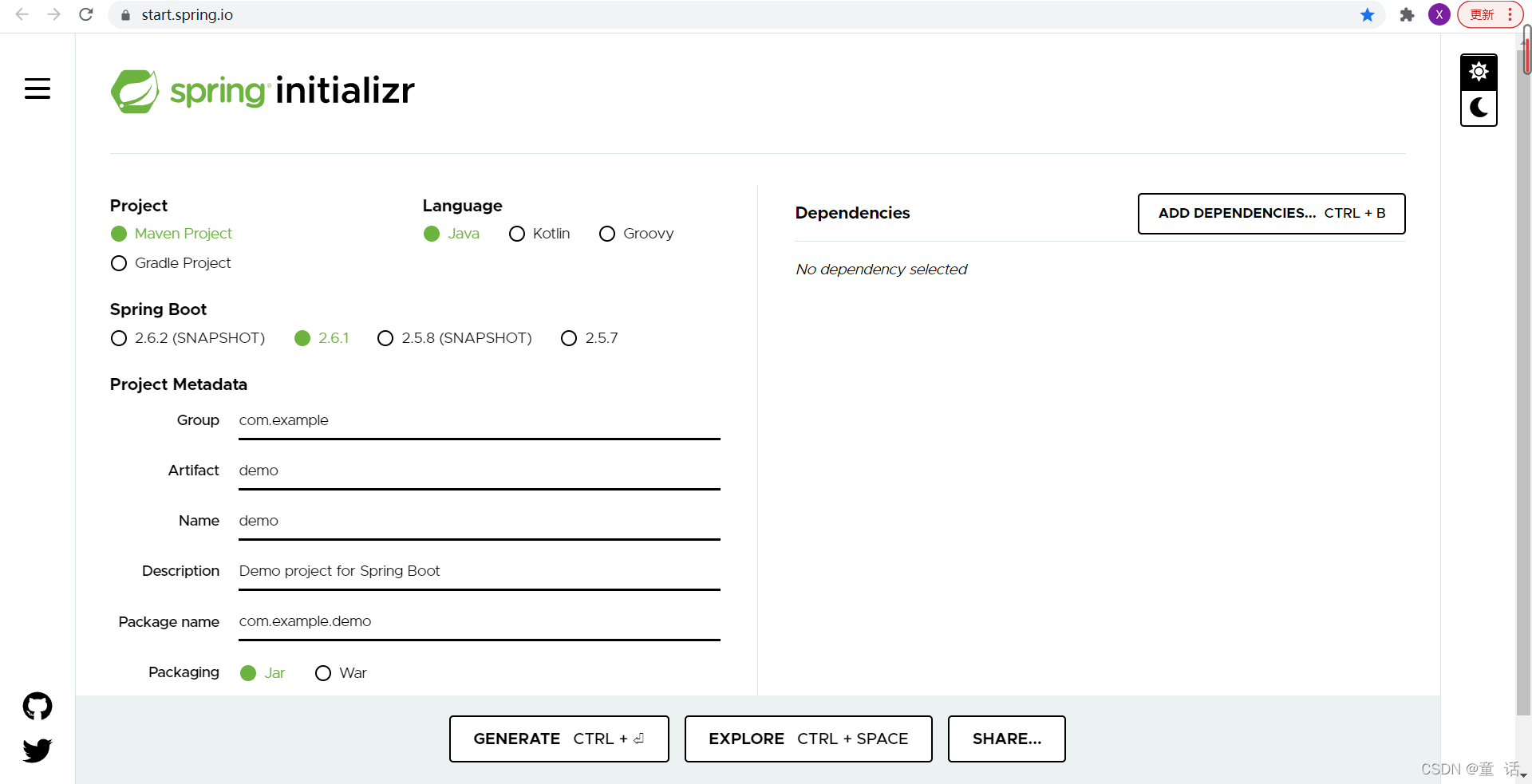This screenshot has width=1532, height=784.
Task: Click the Add Dependencies button
Action: (1272, 214)
